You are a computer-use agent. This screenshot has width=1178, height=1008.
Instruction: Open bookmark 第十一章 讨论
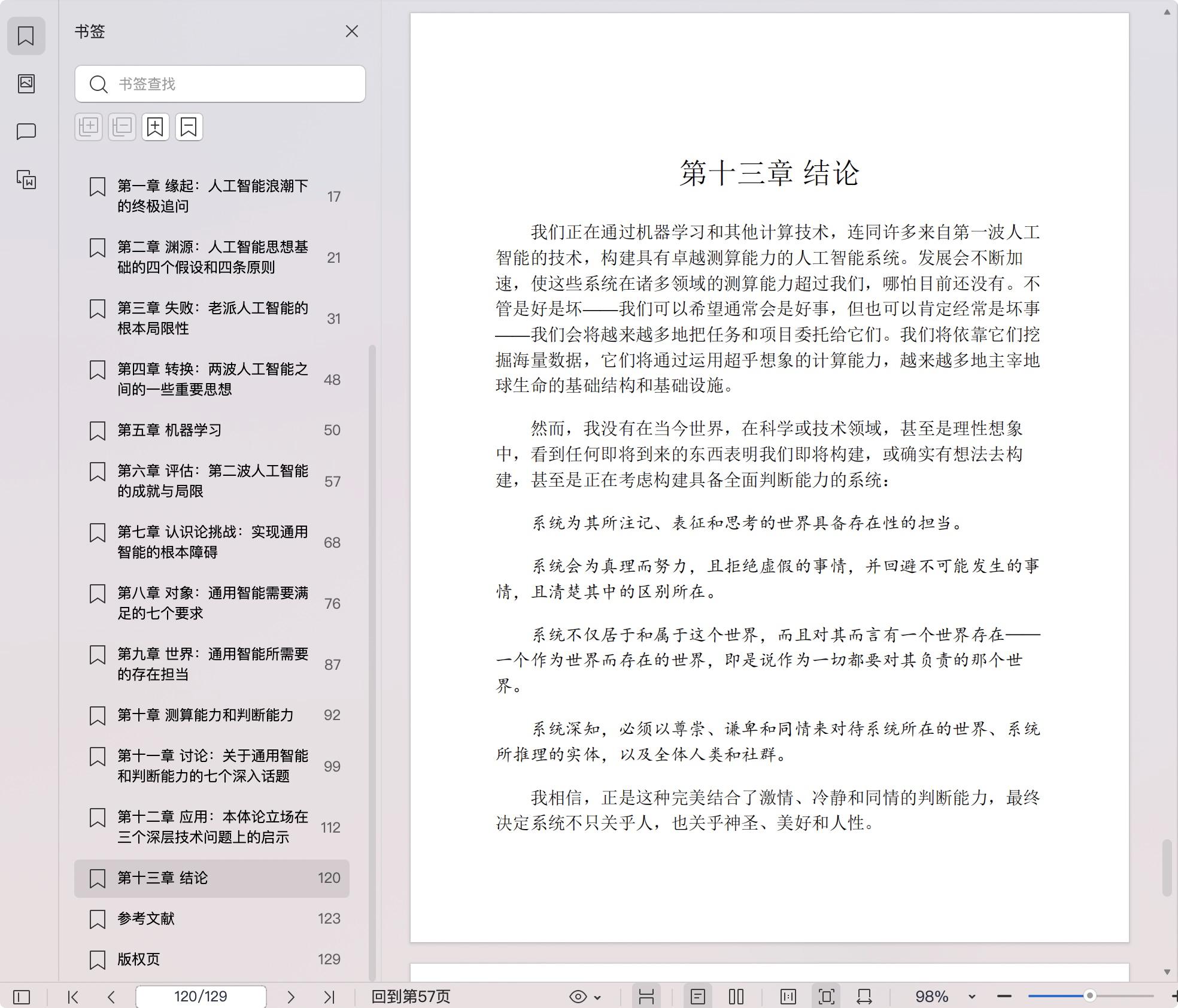click(x=212, y=766)
